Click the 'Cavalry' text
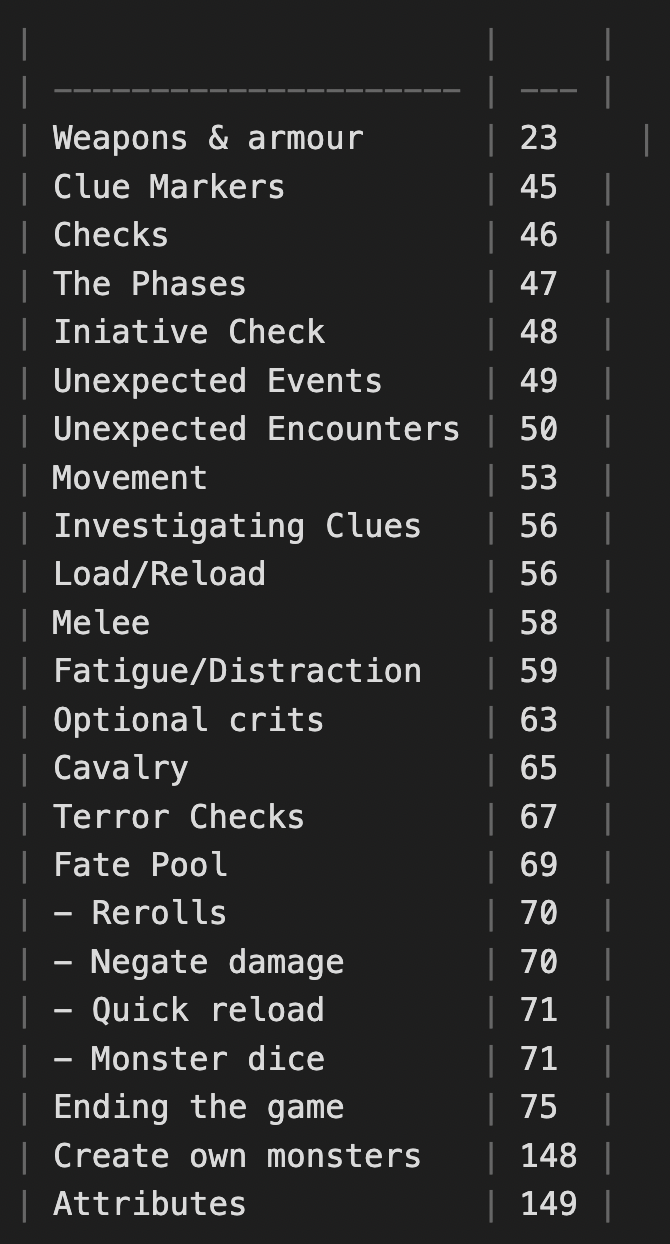This screenshot has height=1244, width=670. 121,768
